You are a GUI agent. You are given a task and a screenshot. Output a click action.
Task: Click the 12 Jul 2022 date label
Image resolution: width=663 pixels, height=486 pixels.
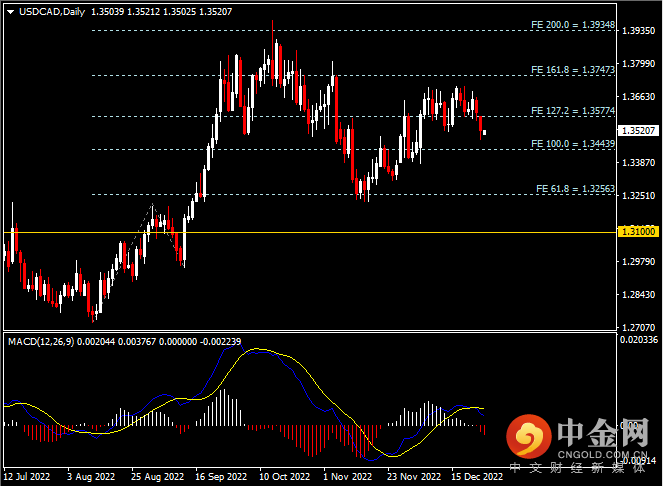pyautogui.click(x=27, y=478)
